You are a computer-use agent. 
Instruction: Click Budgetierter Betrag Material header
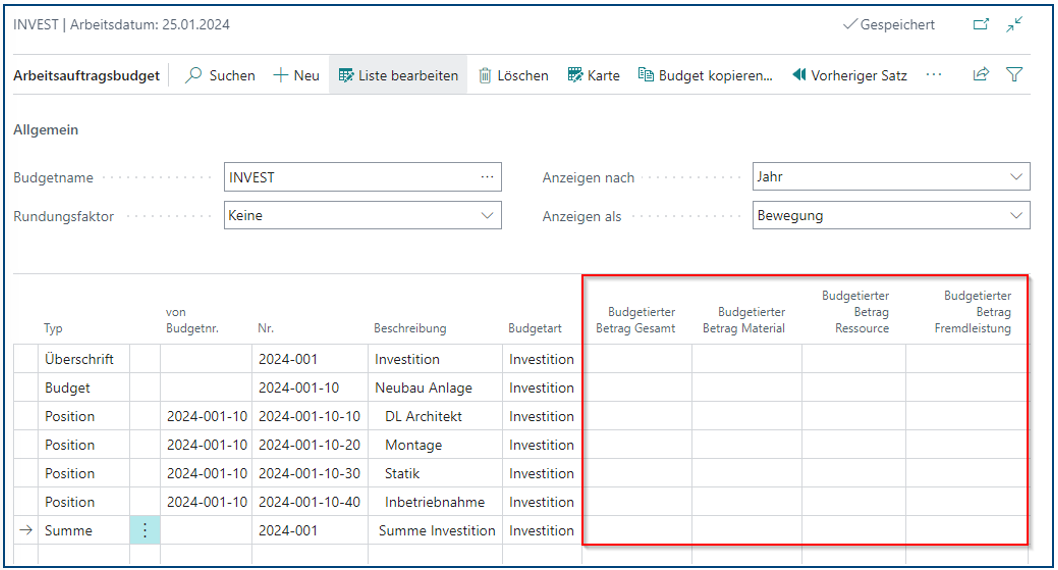pyautogui.click(x=744, y=320)
